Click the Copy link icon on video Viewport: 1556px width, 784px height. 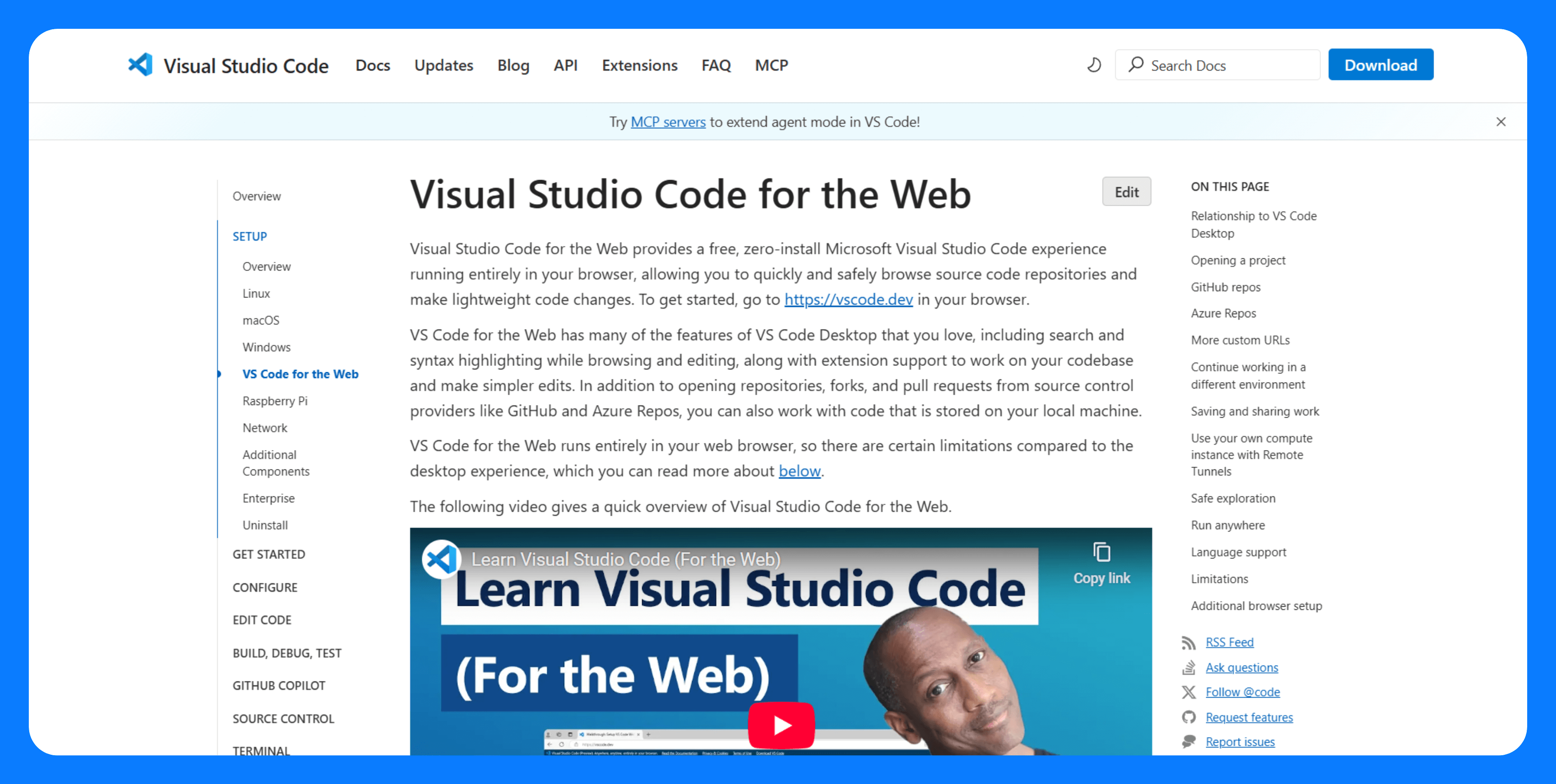pyautogui.click(x=1101, y=552)
